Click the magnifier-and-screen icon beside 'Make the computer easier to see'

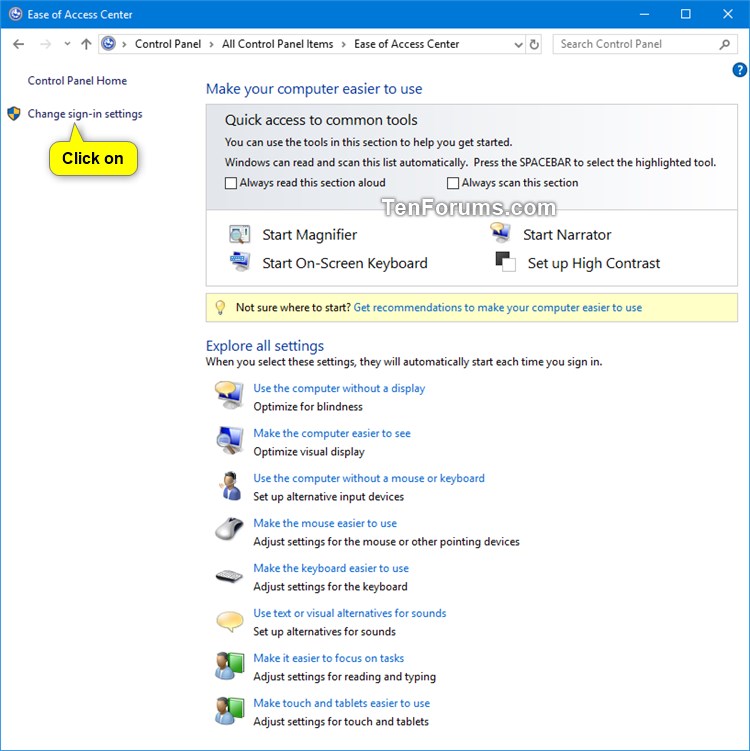[229, 440]
